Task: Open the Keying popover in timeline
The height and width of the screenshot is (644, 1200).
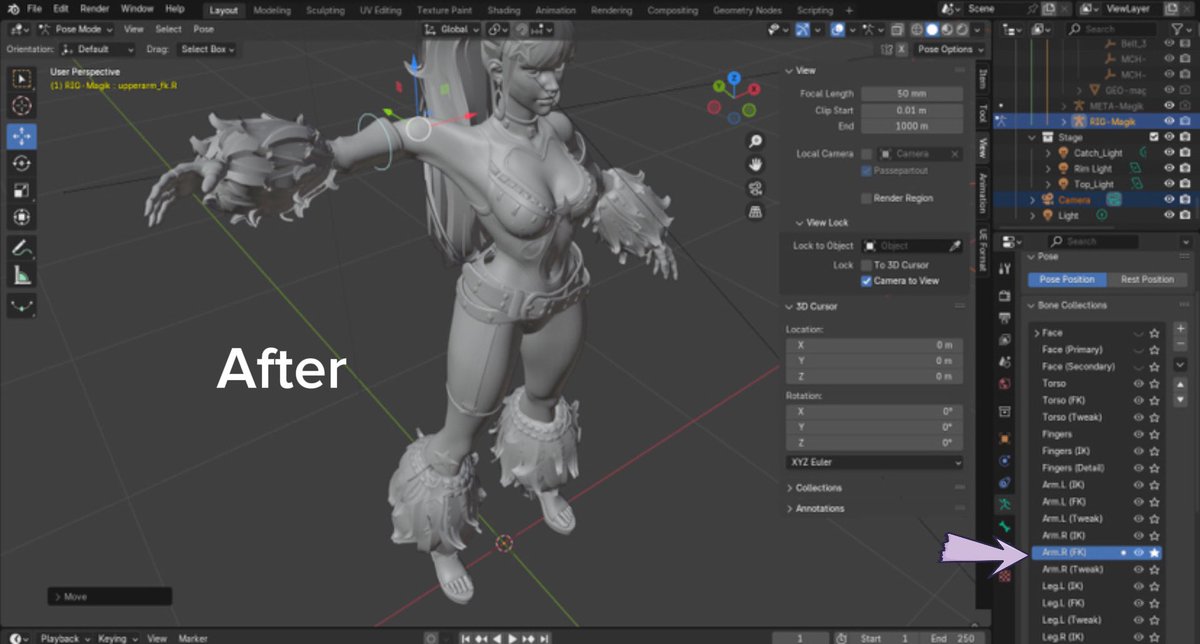Action: pyautogui.click(x=117, y=638)
